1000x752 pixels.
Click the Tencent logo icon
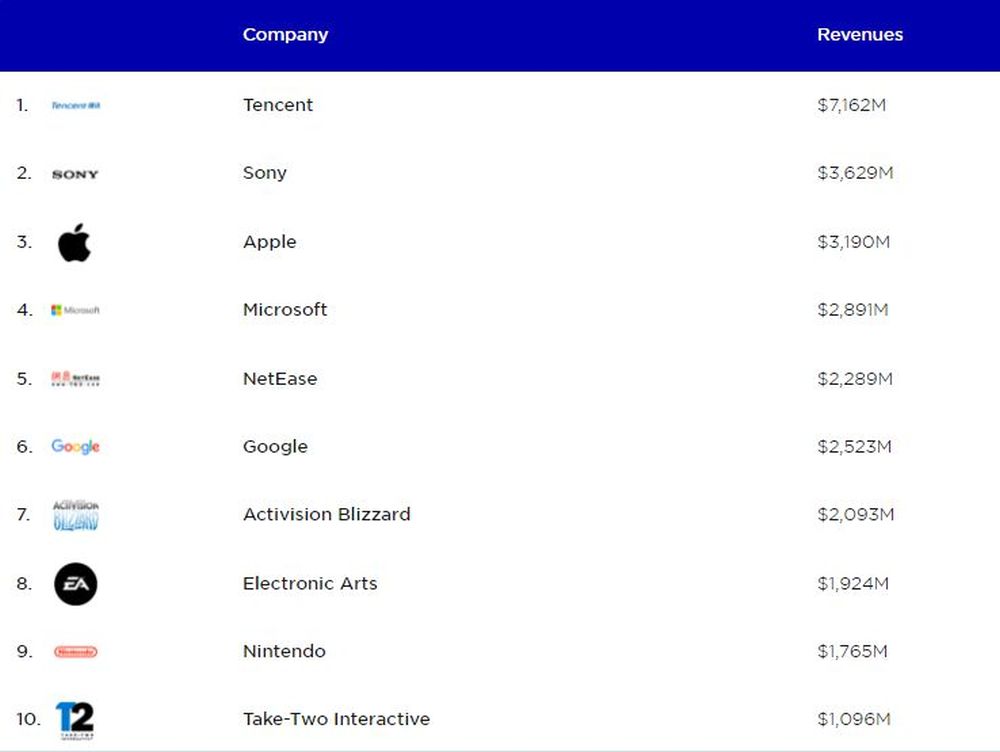tap(76, 105)
